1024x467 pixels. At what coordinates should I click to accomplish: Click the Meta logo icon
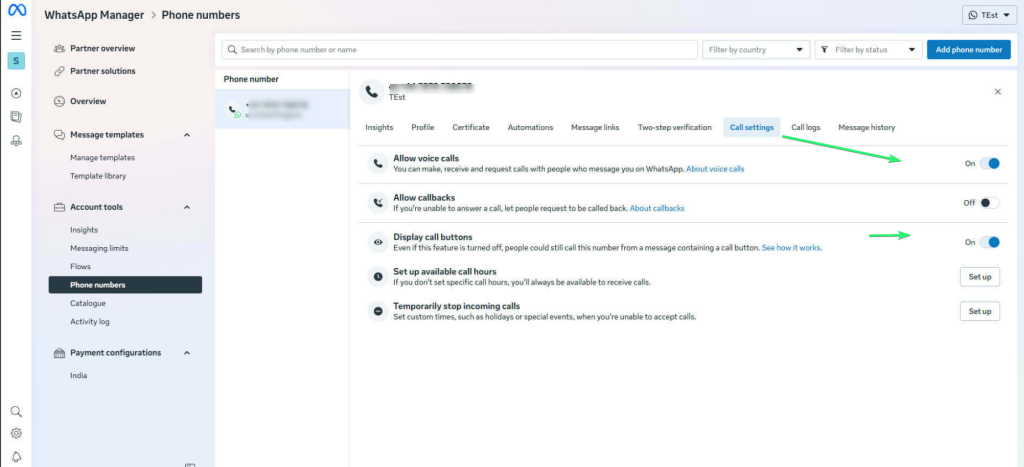coord(16,14)
